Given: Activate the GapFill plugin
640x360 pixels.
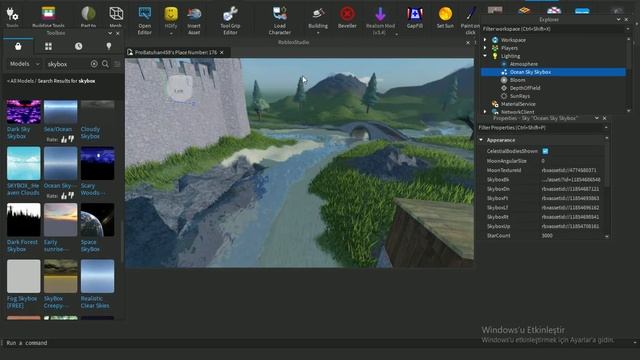Looking at the screenshot, I should coord(415,14).
